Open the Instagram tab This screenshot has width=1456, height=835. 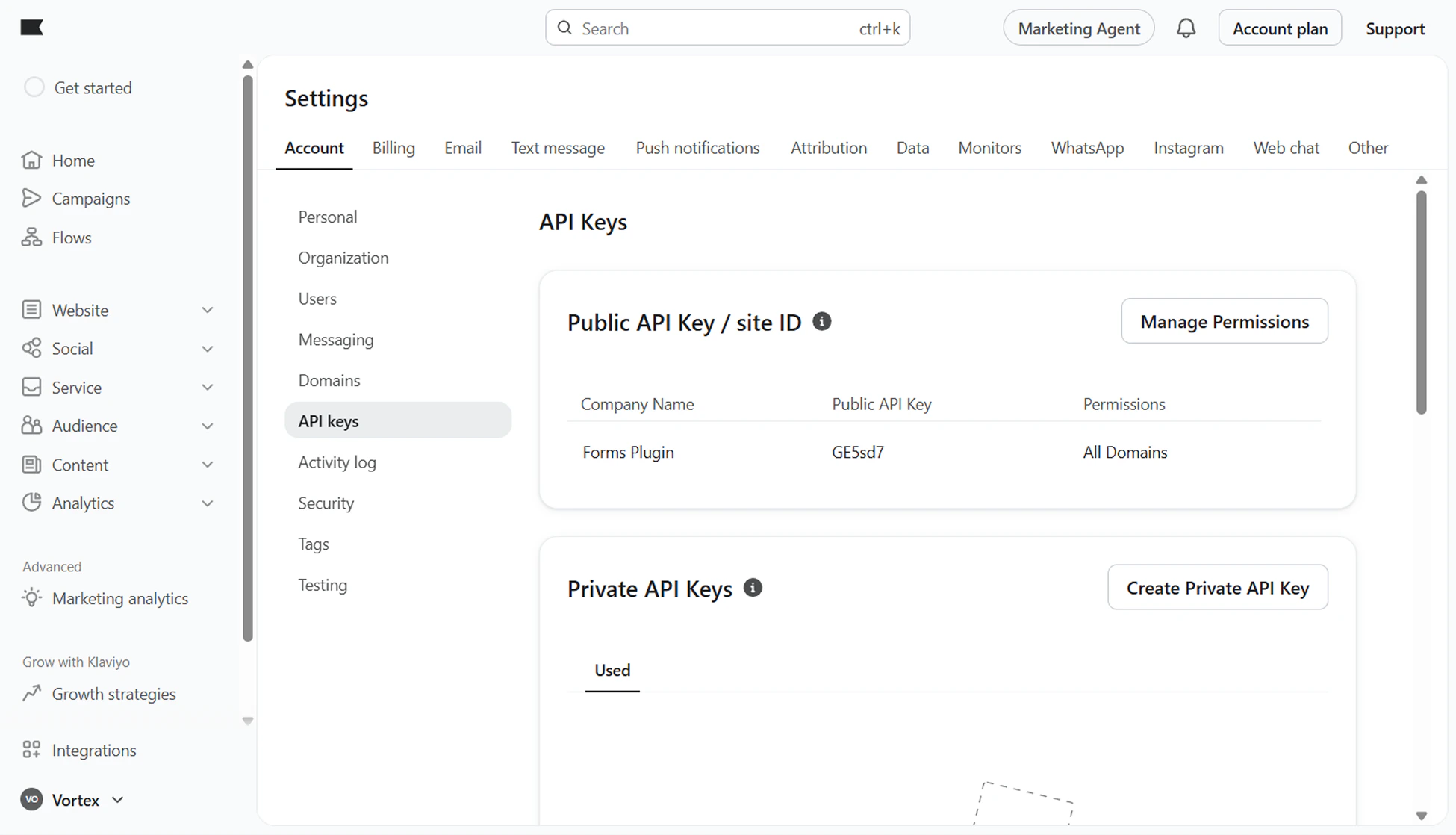pyautogui.click(x=1189, y=148)
